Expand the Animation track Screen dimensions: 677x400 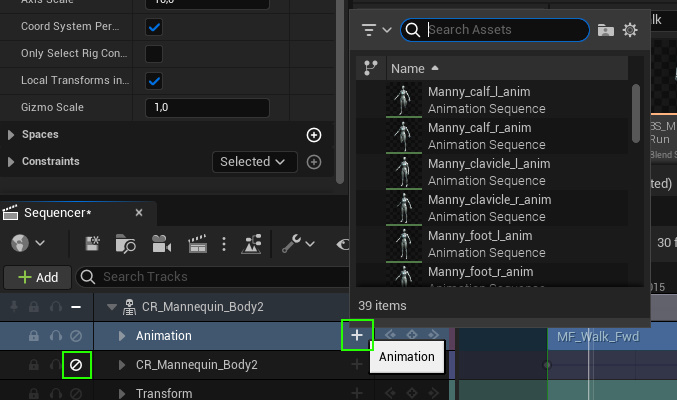click(x=122, y=336)
